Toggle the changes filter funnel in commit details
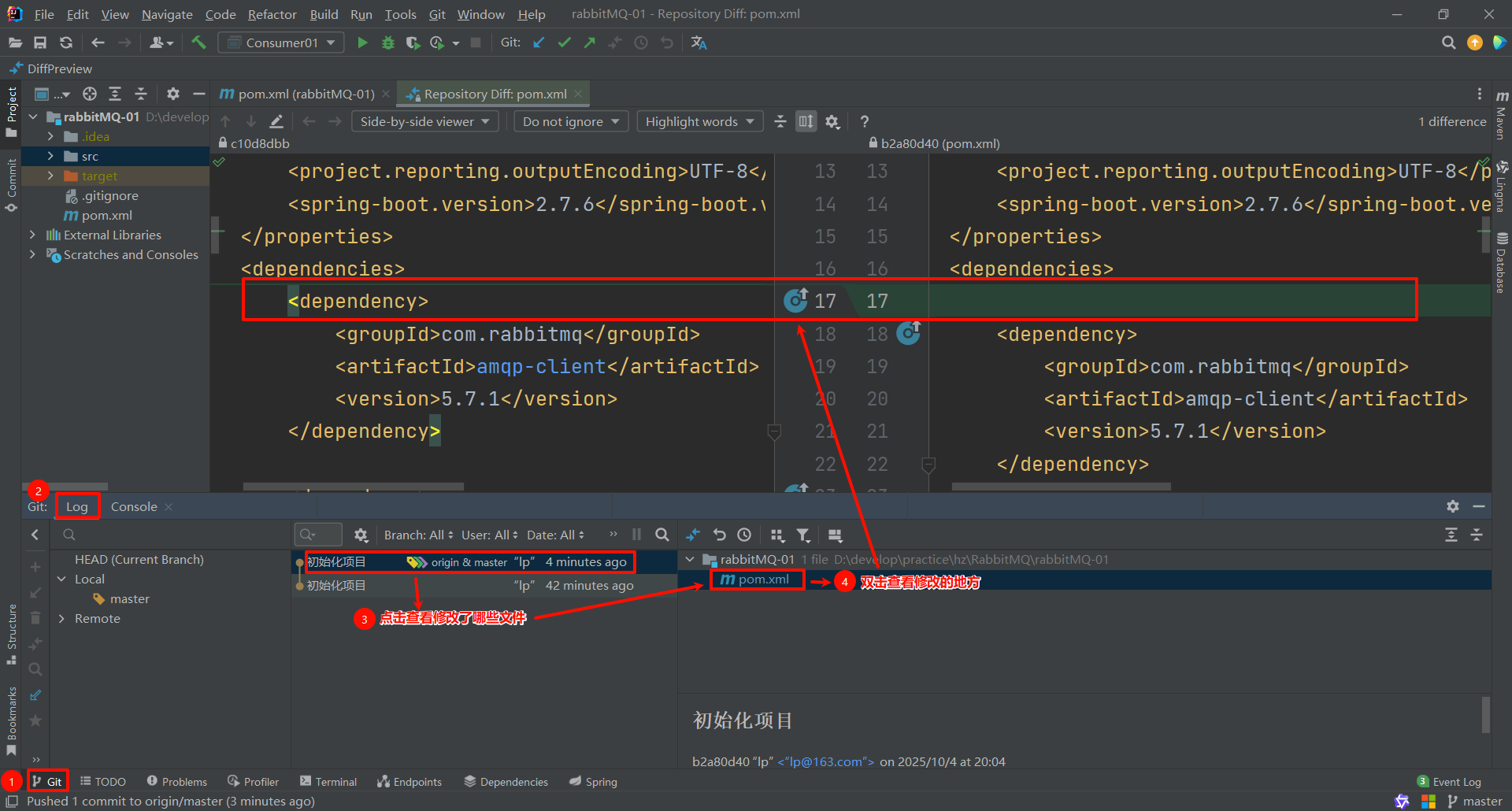 click(x=803, y=535)
